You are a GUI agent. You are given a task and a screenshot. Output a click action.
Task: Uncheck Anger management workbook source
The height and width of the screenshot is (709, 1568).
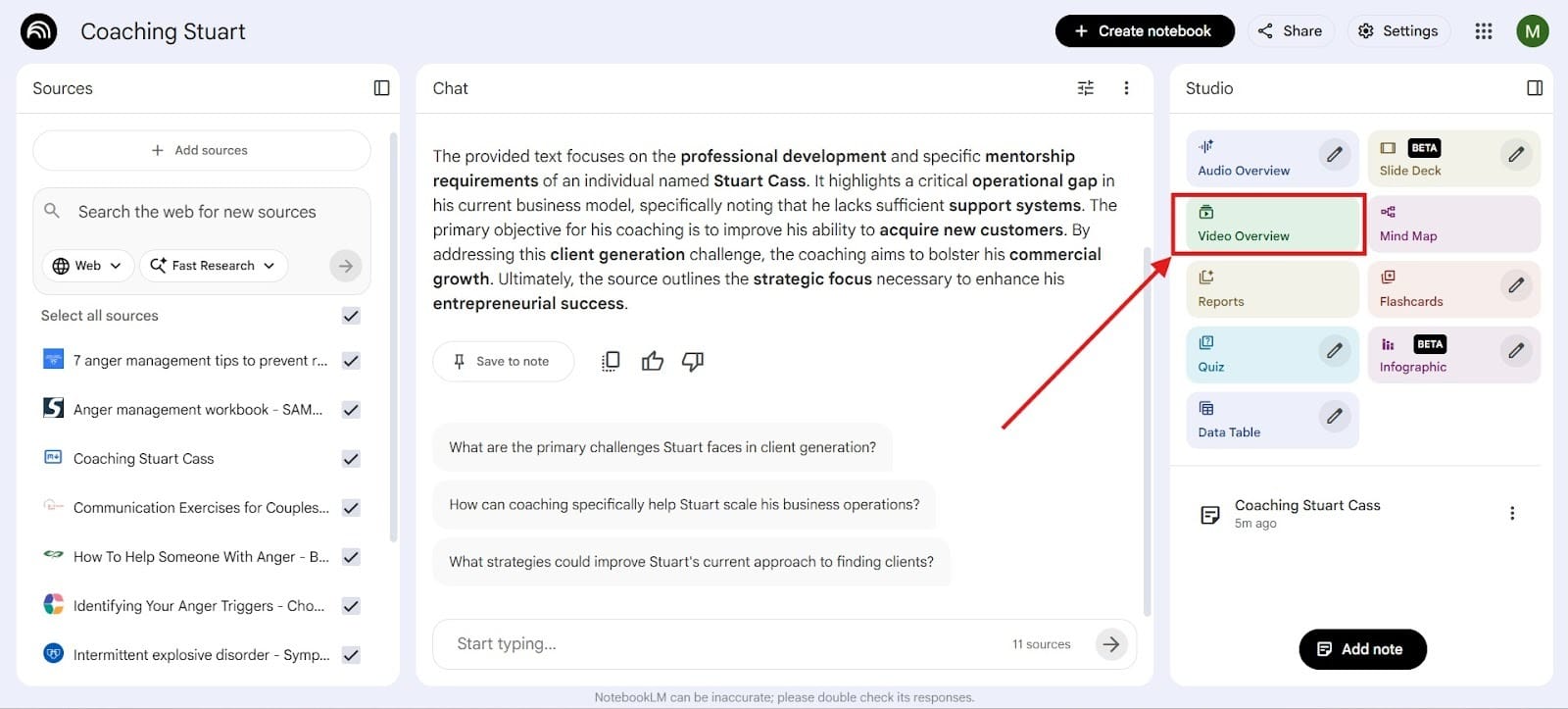[x=351, y=410]
